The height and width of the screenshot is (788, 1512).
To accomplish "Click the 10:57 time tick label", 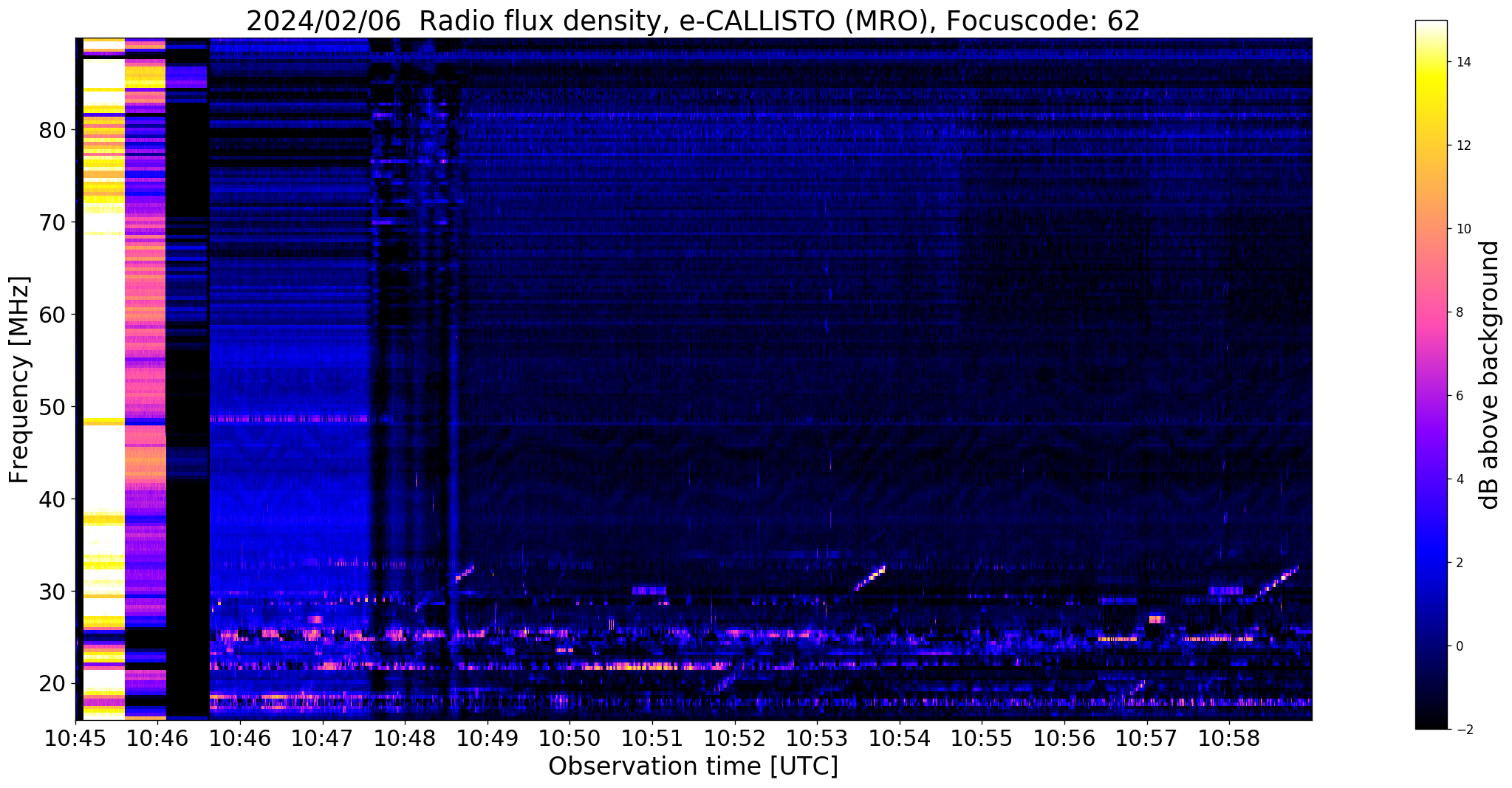I will click(x=1147, y=739).
